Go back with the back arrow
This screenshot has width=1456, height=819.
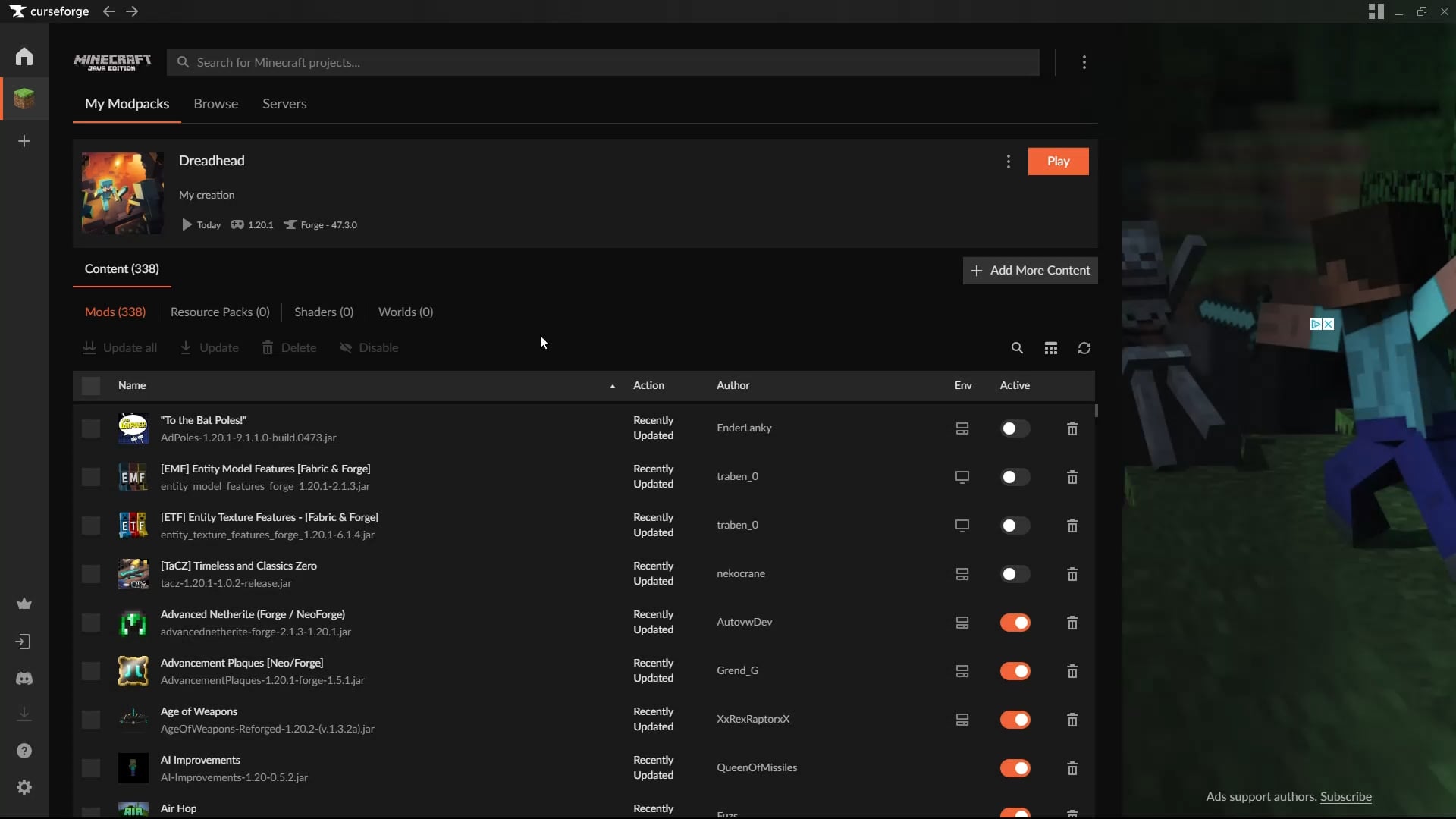109,11
